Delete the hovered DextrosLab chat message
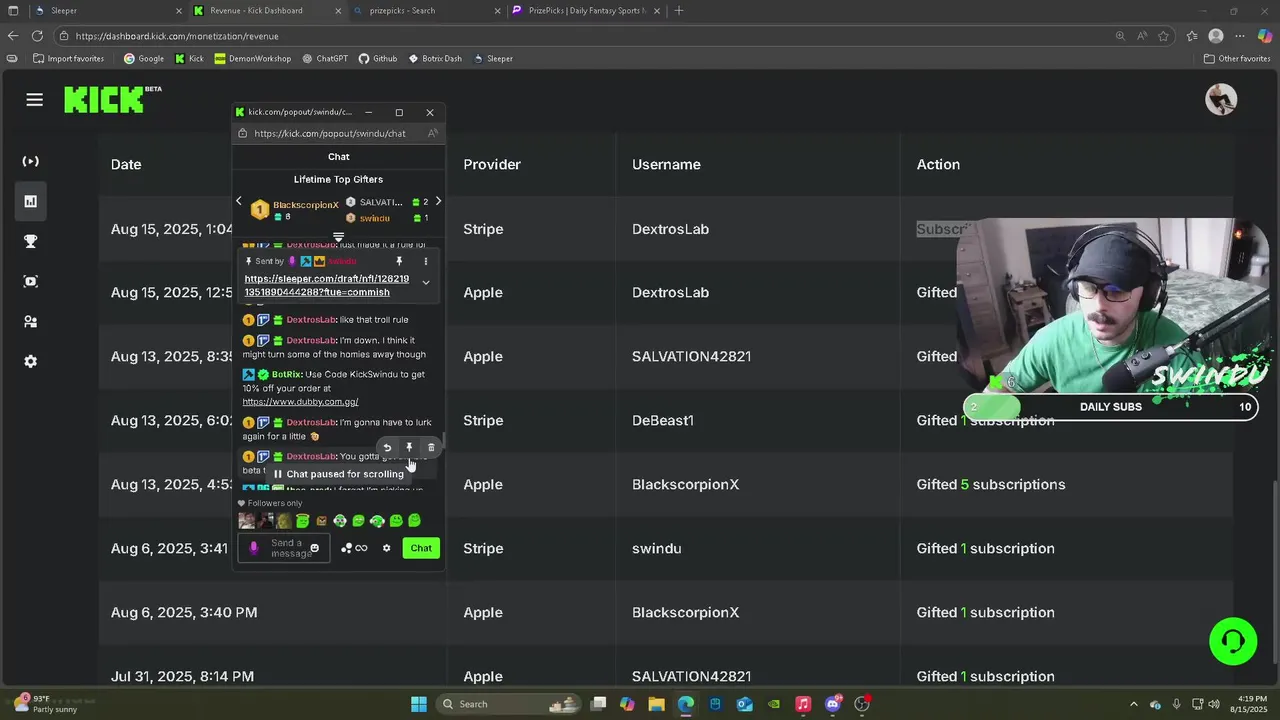Viewport: 1280px width, 720px height. 431,448
